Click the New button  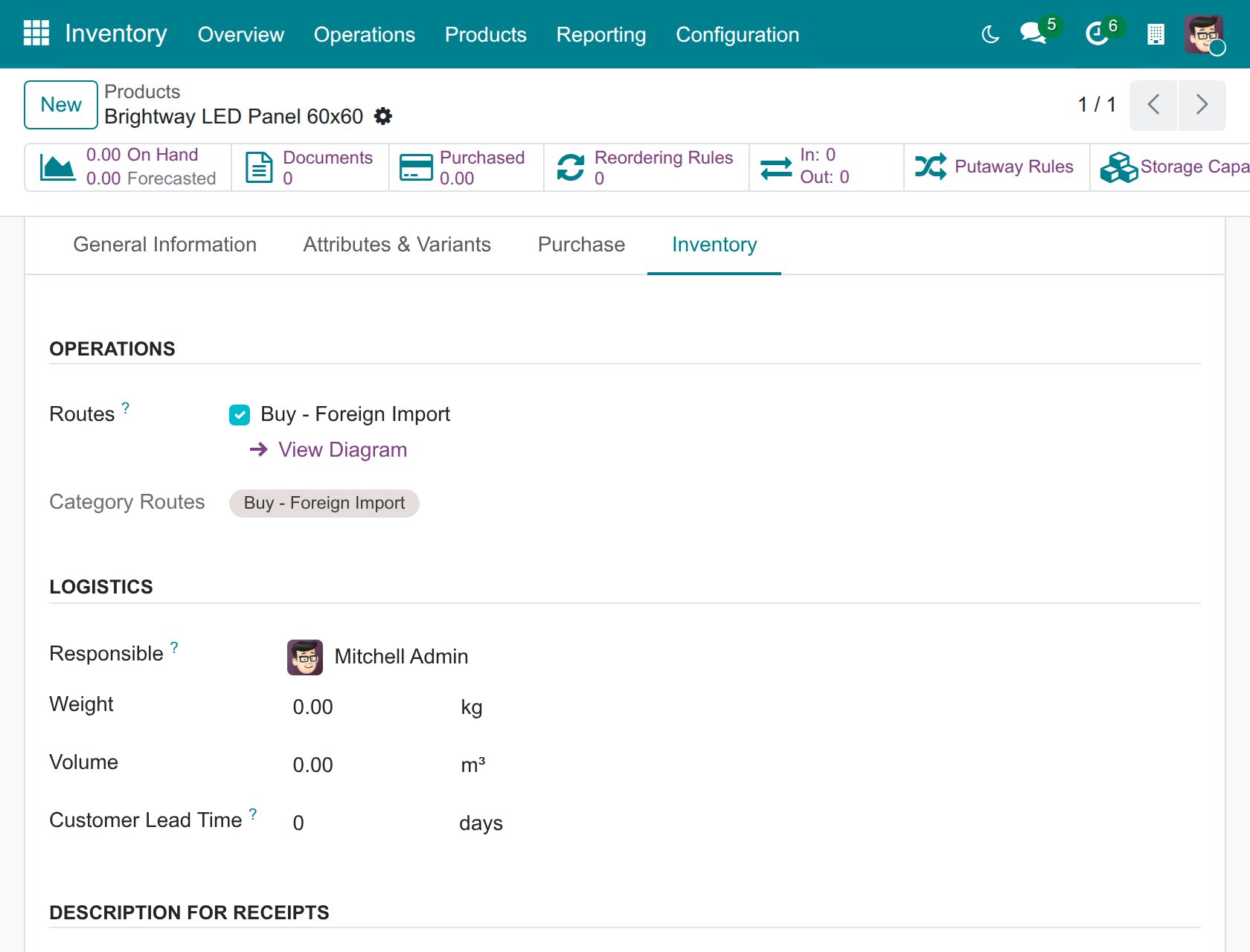[x=61, y=105]
